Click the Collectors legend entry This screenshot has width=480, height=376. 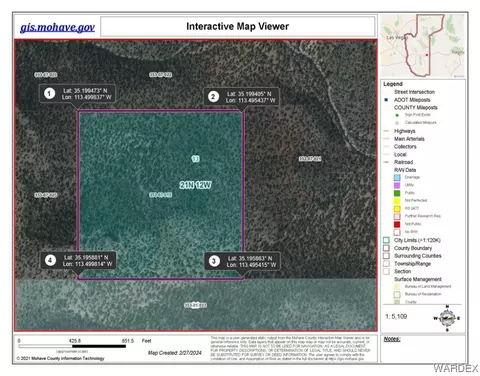pyautogui.click(x=405, y=146)
